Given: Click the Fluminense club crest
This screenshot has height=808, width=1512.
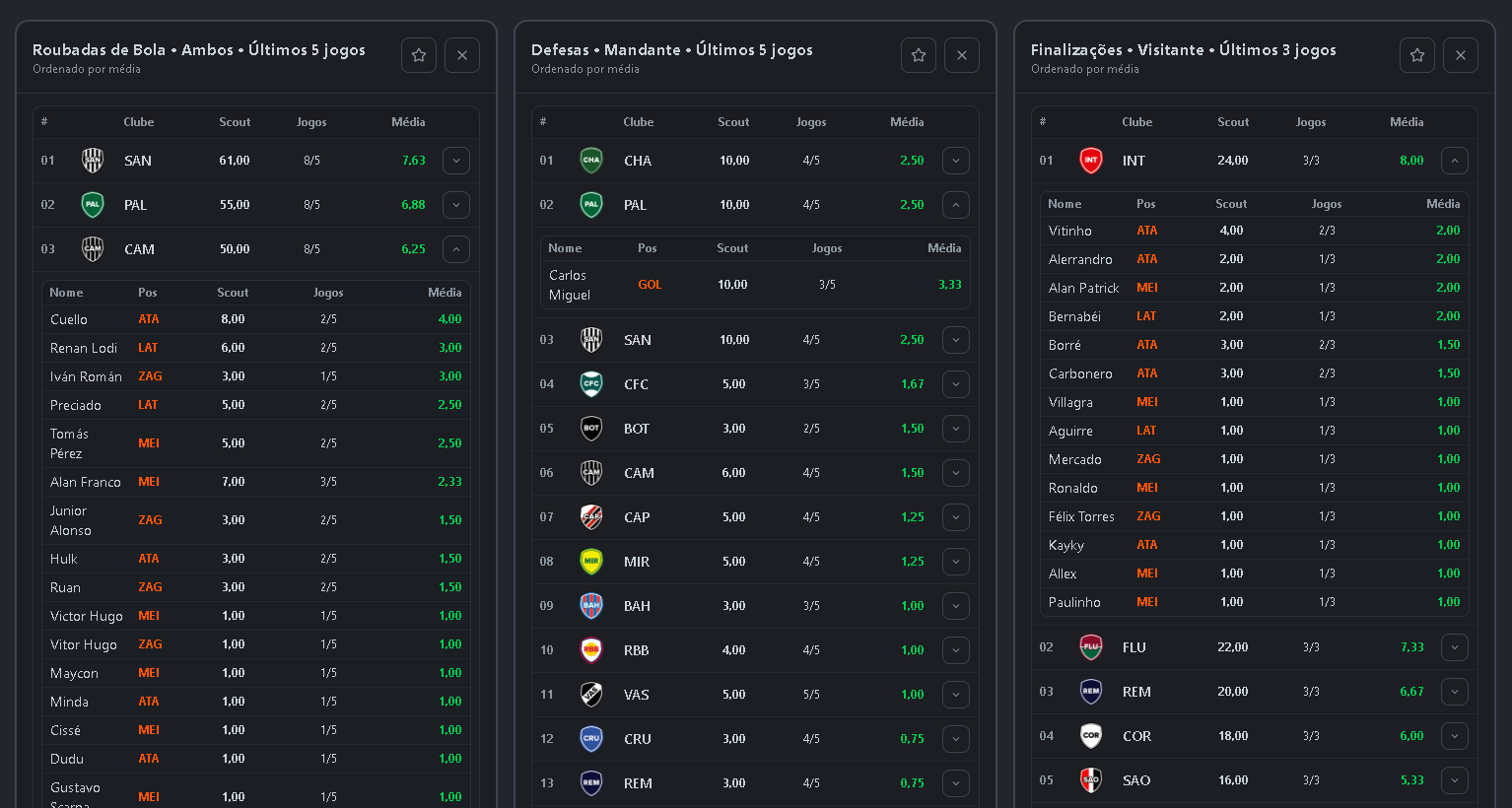Looking at the screenshot, I should pyautogui.click(x=1090, y=647).
